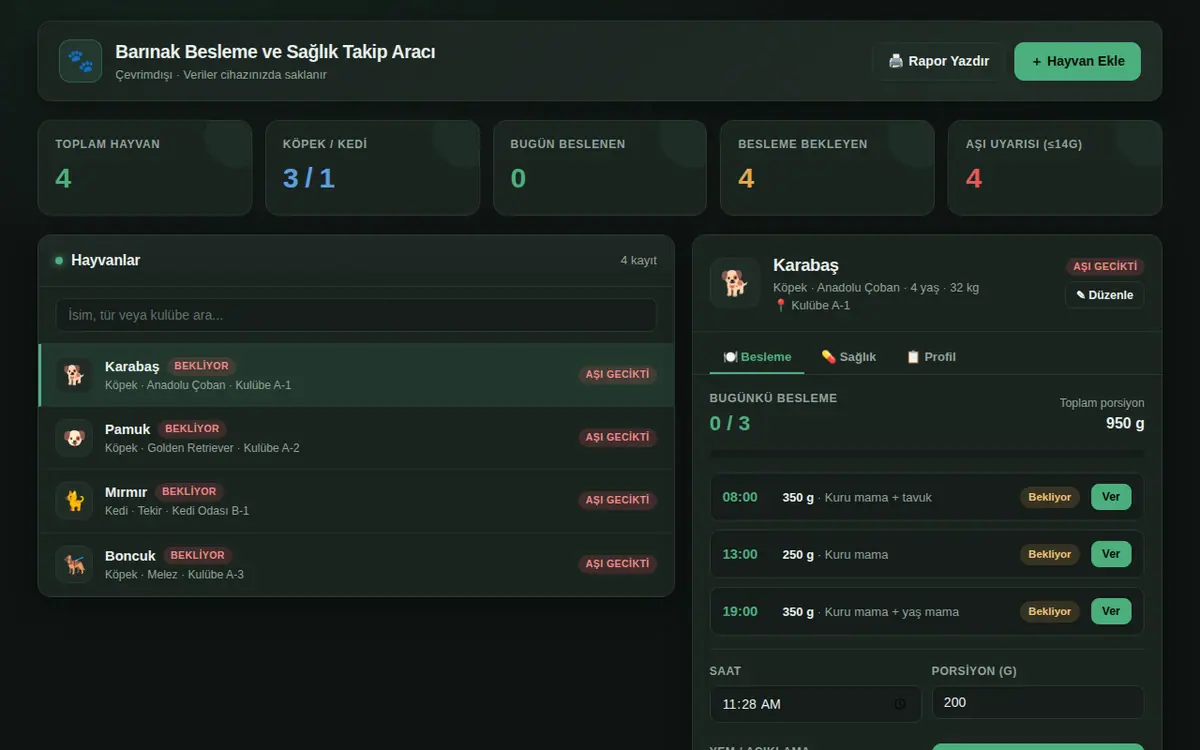Focus the animal search field
The image size is (1200, 750).
[x=356, y=315]
